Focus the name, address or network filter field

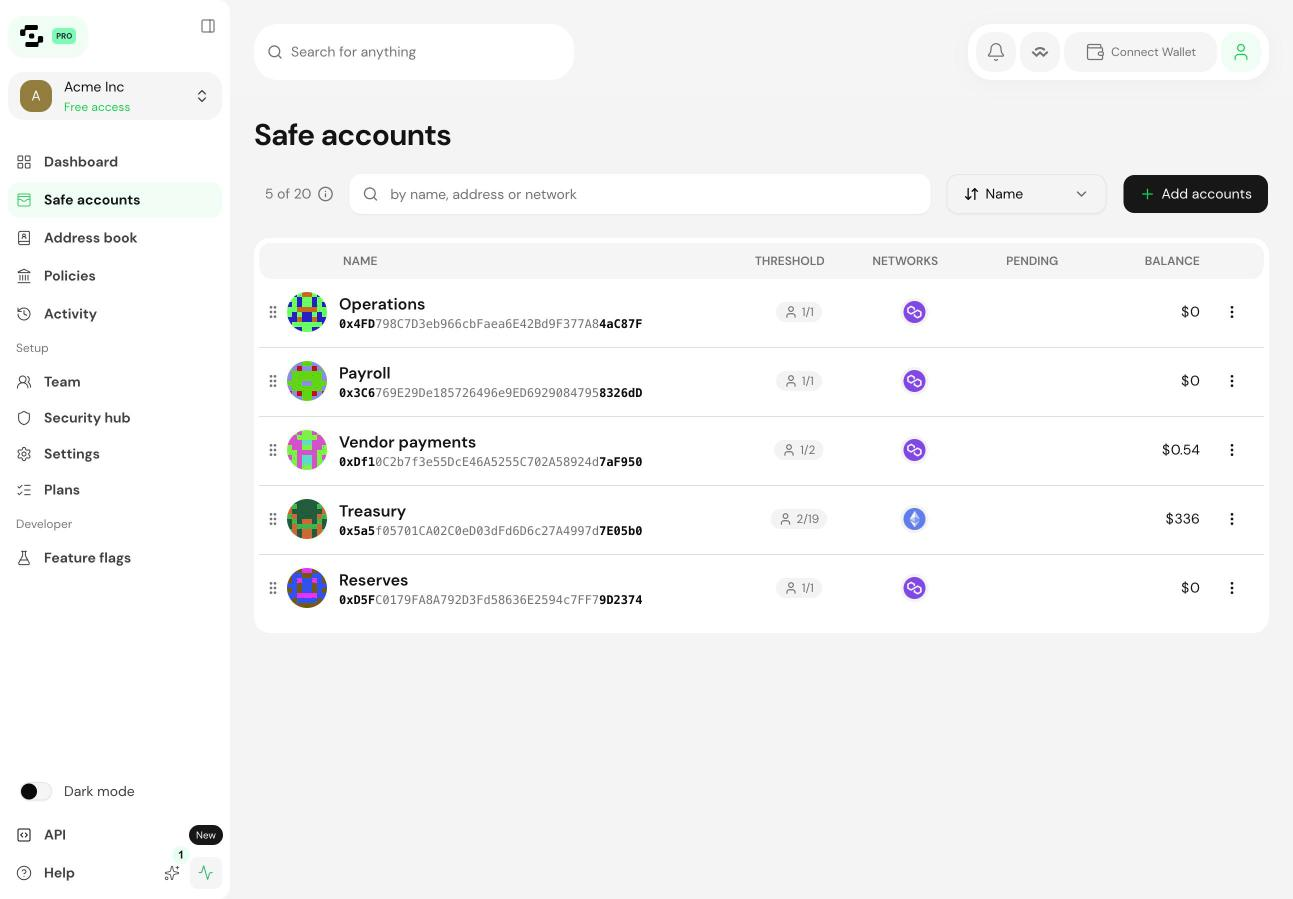640,194
